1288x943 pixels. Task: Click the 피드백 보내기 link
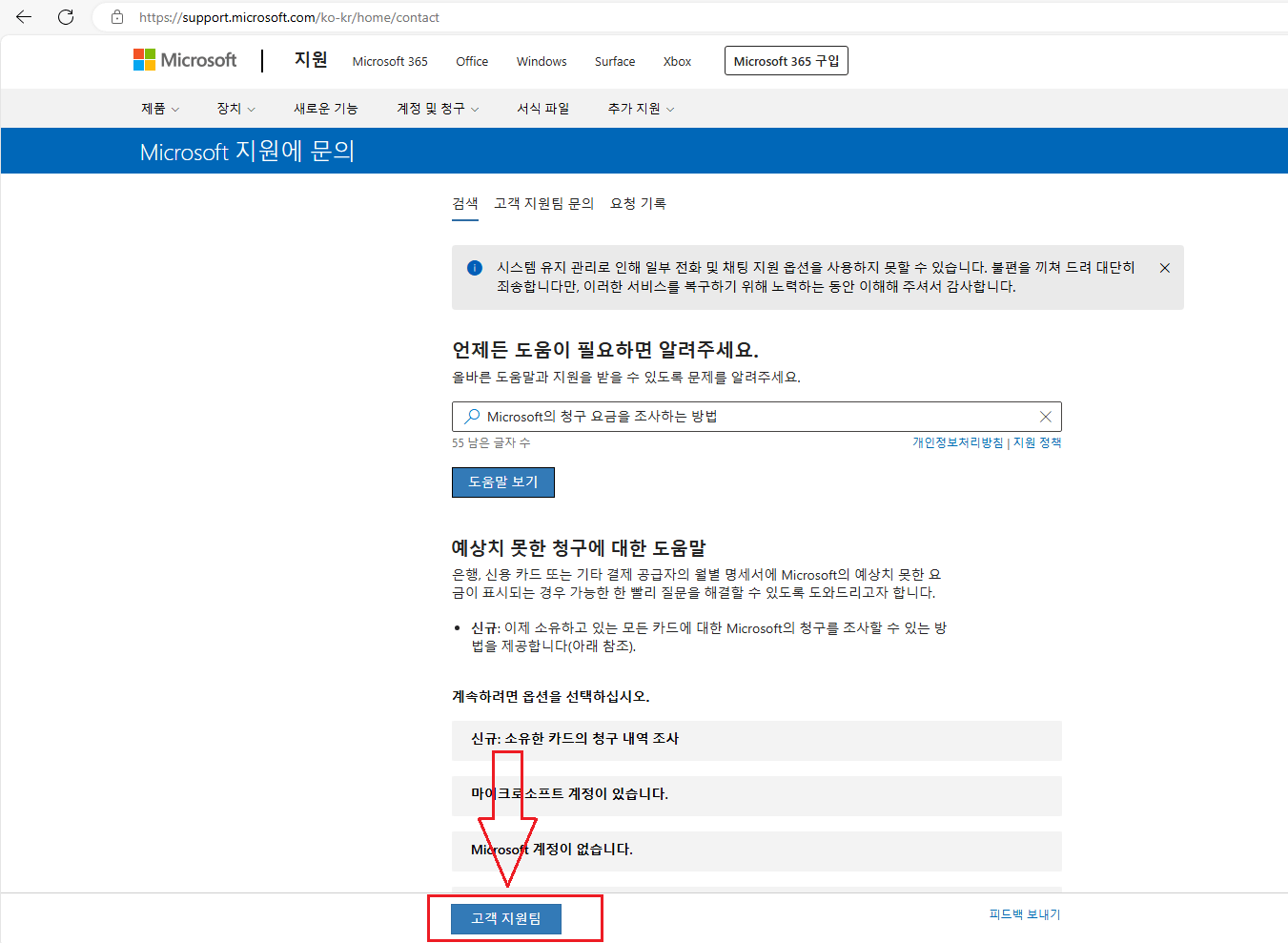1025,914
